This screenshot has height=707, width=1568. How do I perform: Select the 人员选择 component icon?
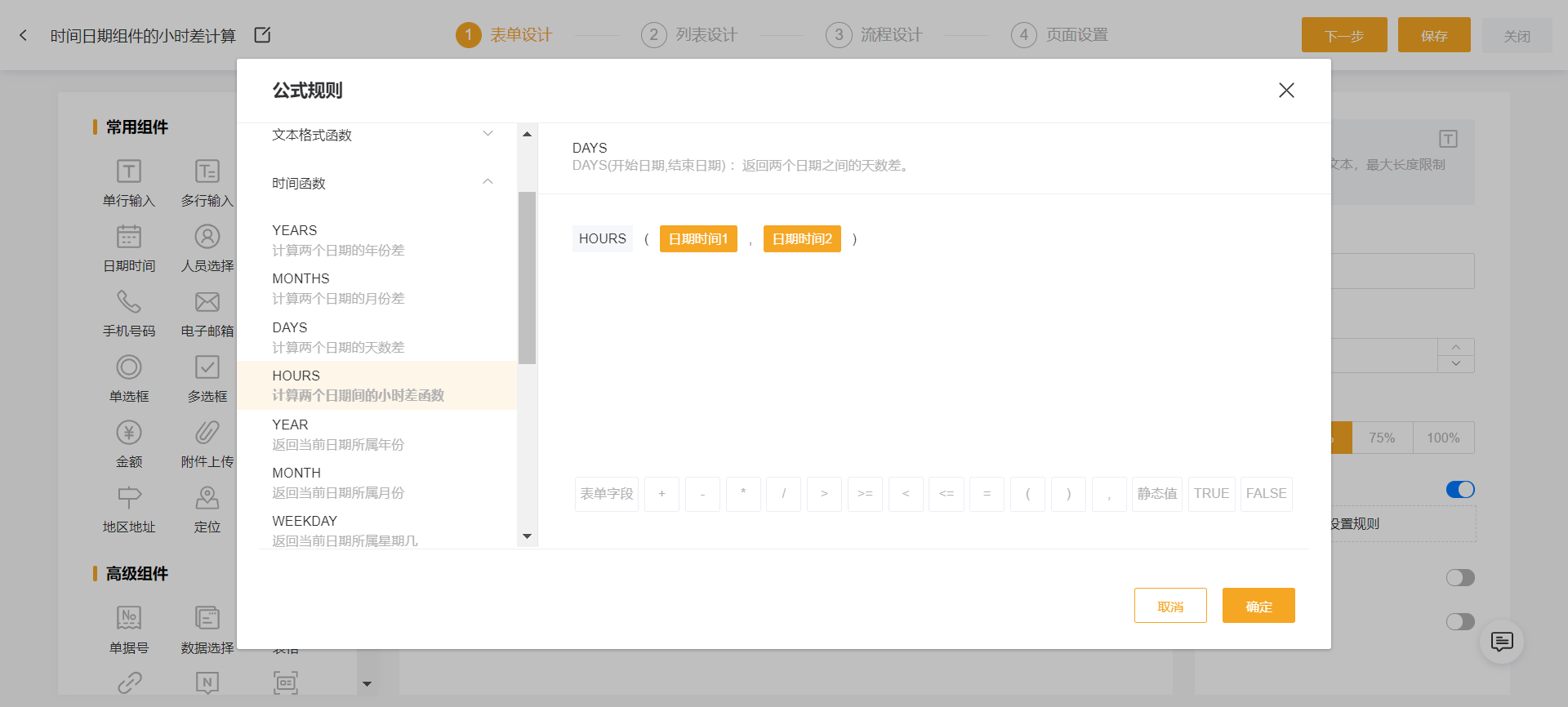pyautogui.click(x=207, y=237)
